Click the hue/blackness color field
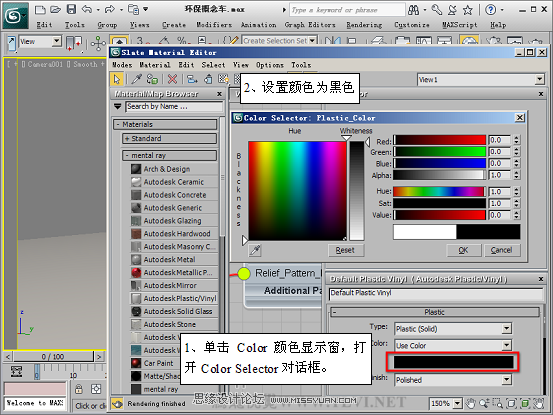Screen dimensions: 553x415 coord(298,191)
